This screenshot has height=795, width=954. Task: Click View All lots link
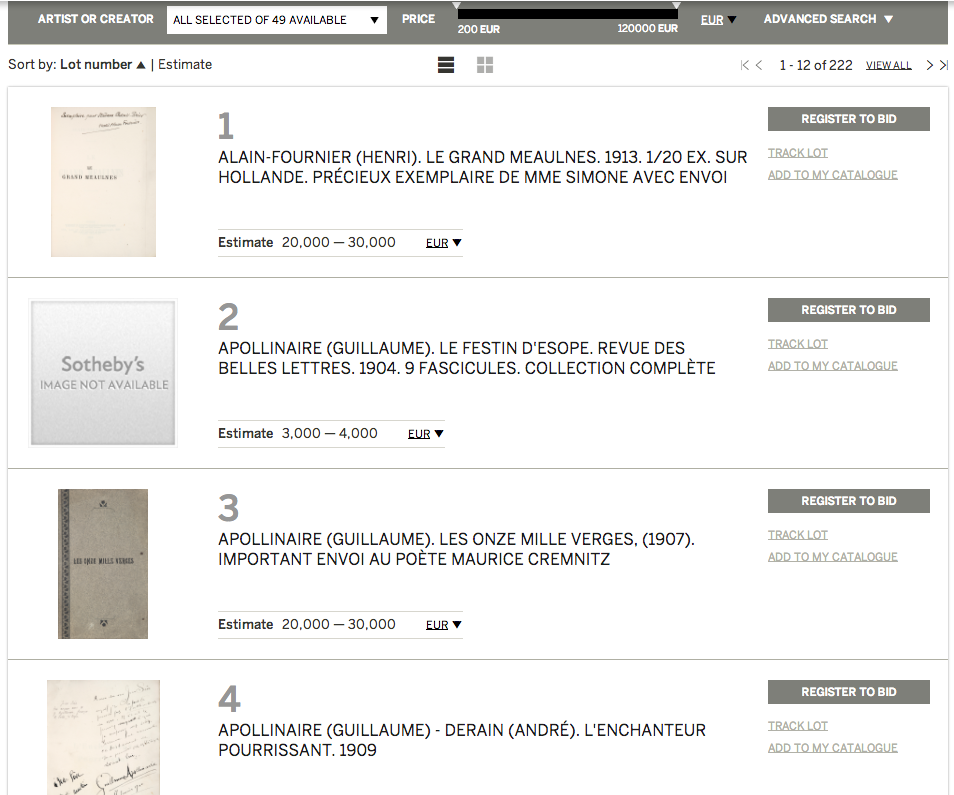click(x=888, y=65)
